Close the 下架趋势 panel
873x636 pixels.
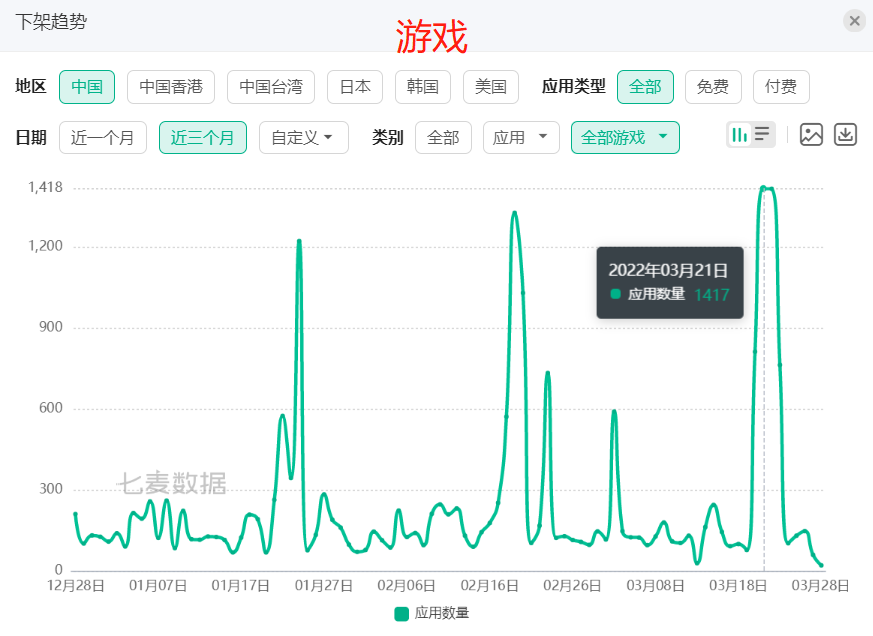pyautogui.click(x=854, y=21)
